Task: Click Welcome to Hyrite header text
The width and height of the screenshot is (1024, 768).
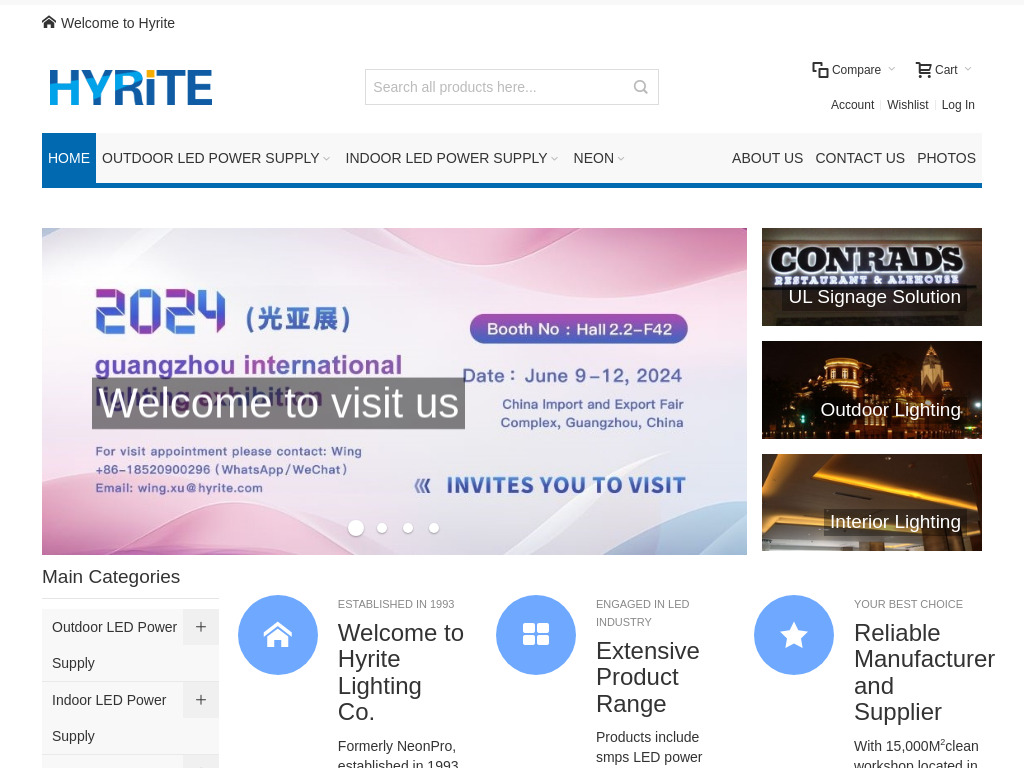Action: click(118, 24)
